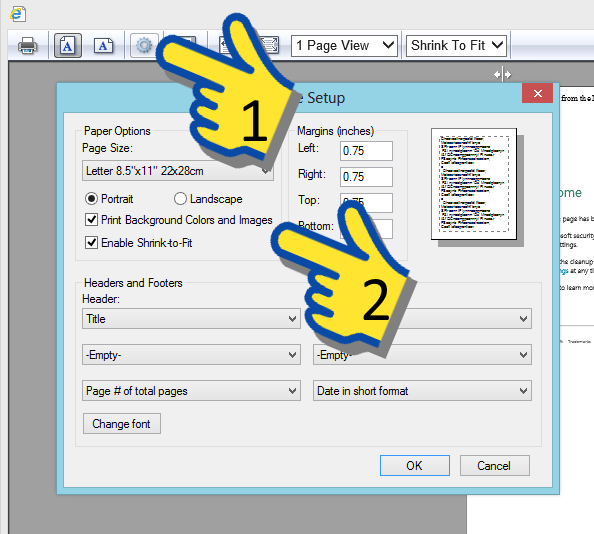Click the Change font button
594x534 pixels.
pyautogui.click(x=122, y=424)
